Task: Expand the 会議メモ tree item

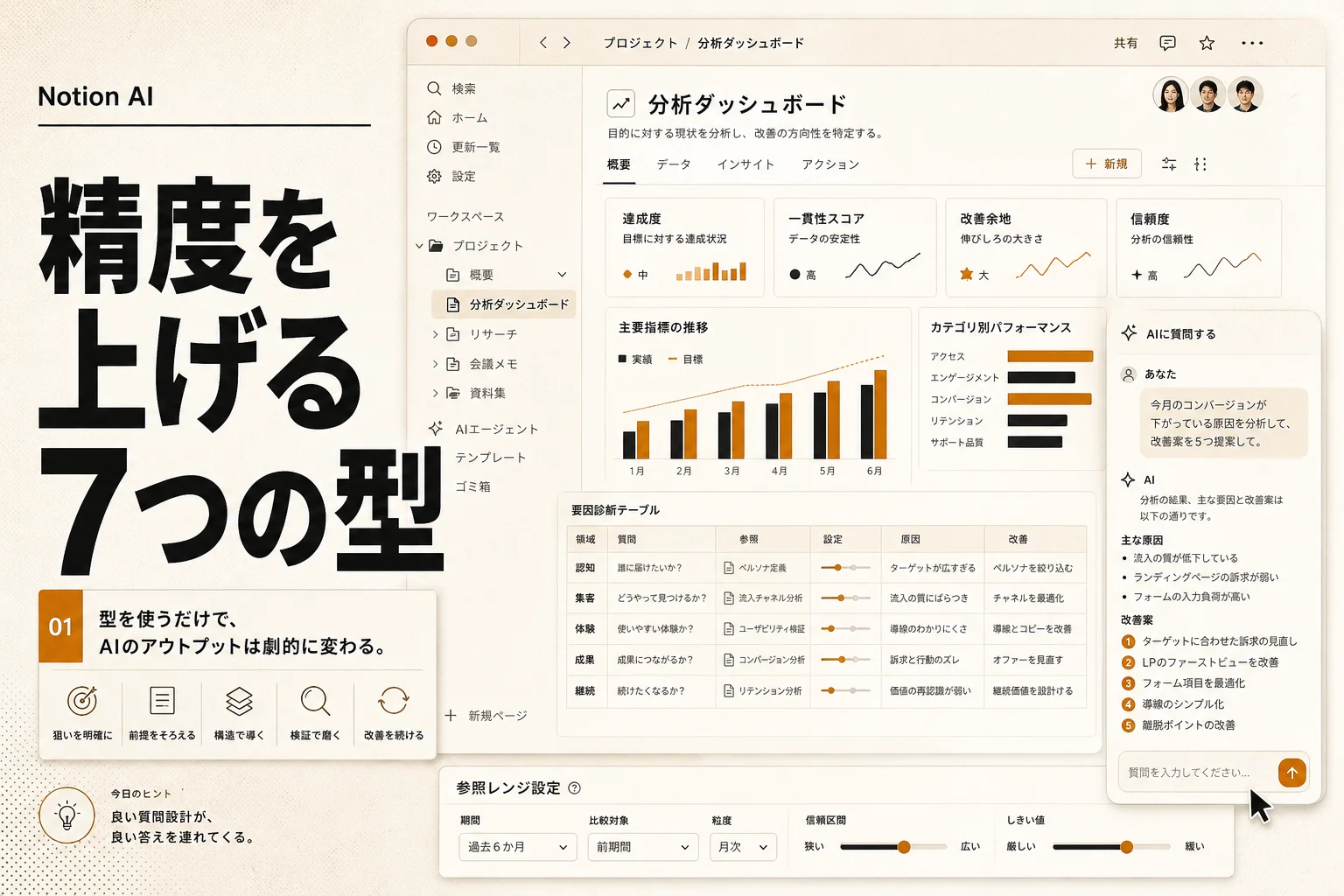Action: tap(435, 364)
